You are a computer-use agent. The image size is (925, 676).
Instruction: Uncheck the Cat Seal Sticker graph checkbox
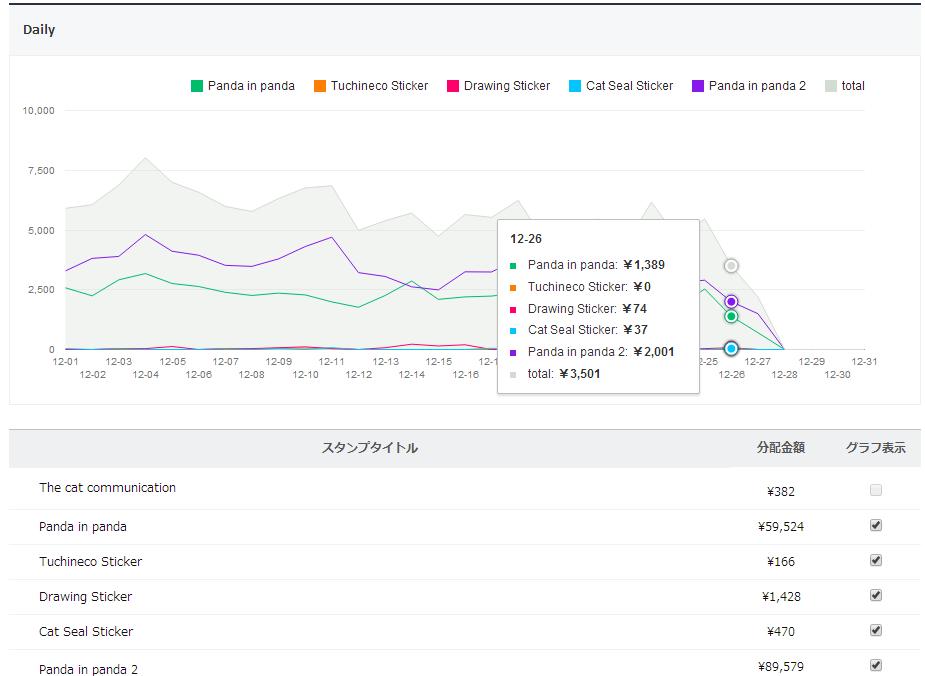click(x=876, y=630)
